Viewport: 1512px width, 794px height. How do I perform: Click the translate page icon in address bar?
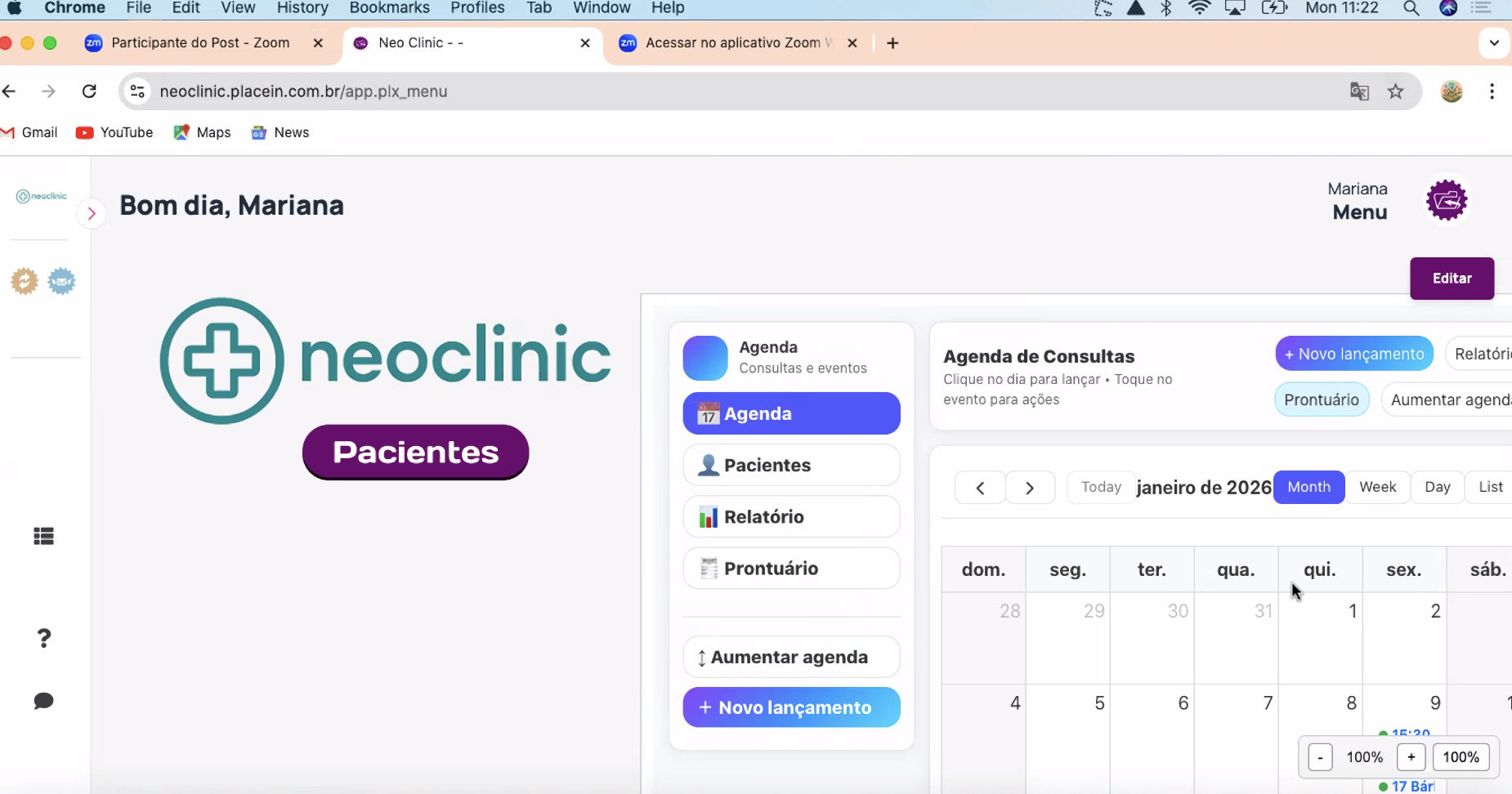click(1359, 91)
